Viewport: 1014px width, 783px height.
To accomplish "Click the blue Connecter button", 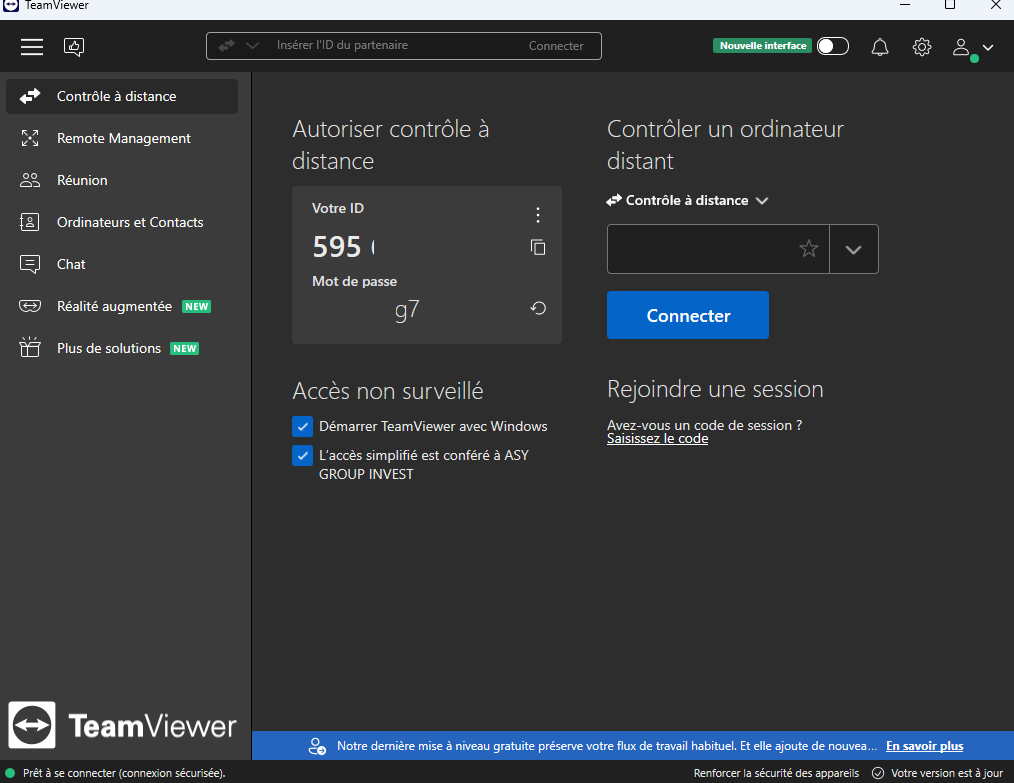I will click(x=687, y=315).
